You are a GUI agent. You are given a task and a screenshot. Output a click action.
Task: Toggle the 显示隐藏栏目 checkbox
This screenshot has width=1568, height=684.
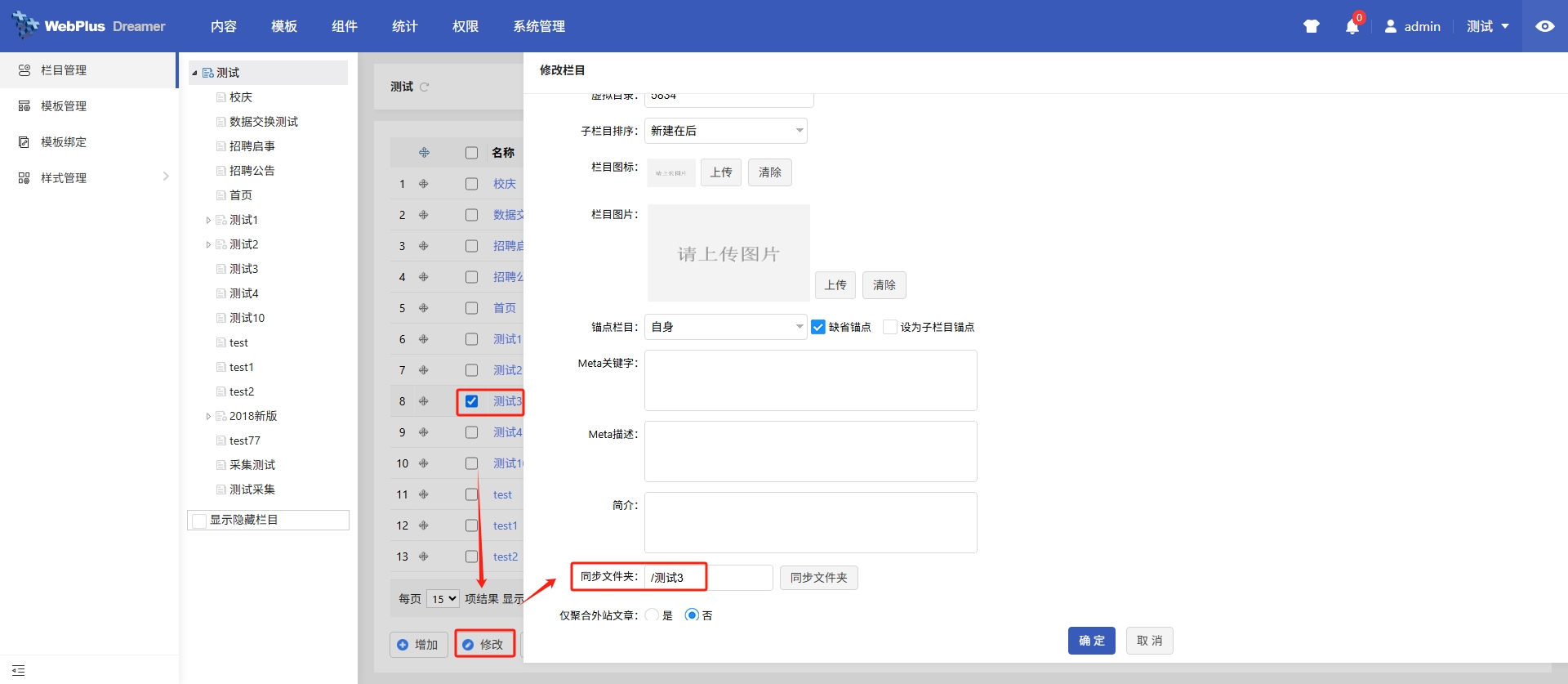pyautogui.click(x=199, y=521)
